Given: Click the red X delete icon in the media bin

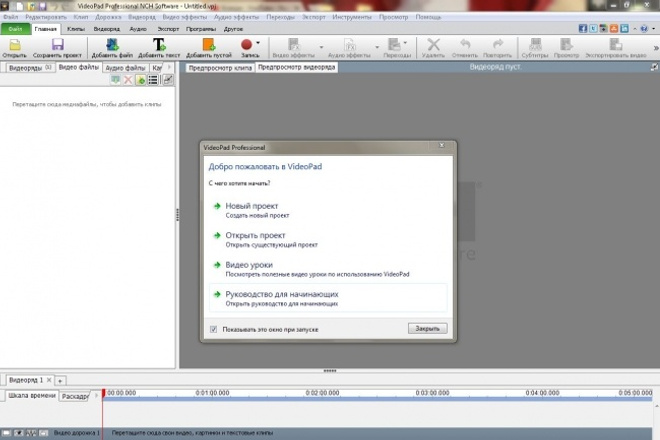Looking at the screenshot, I should tap(128, 80).
